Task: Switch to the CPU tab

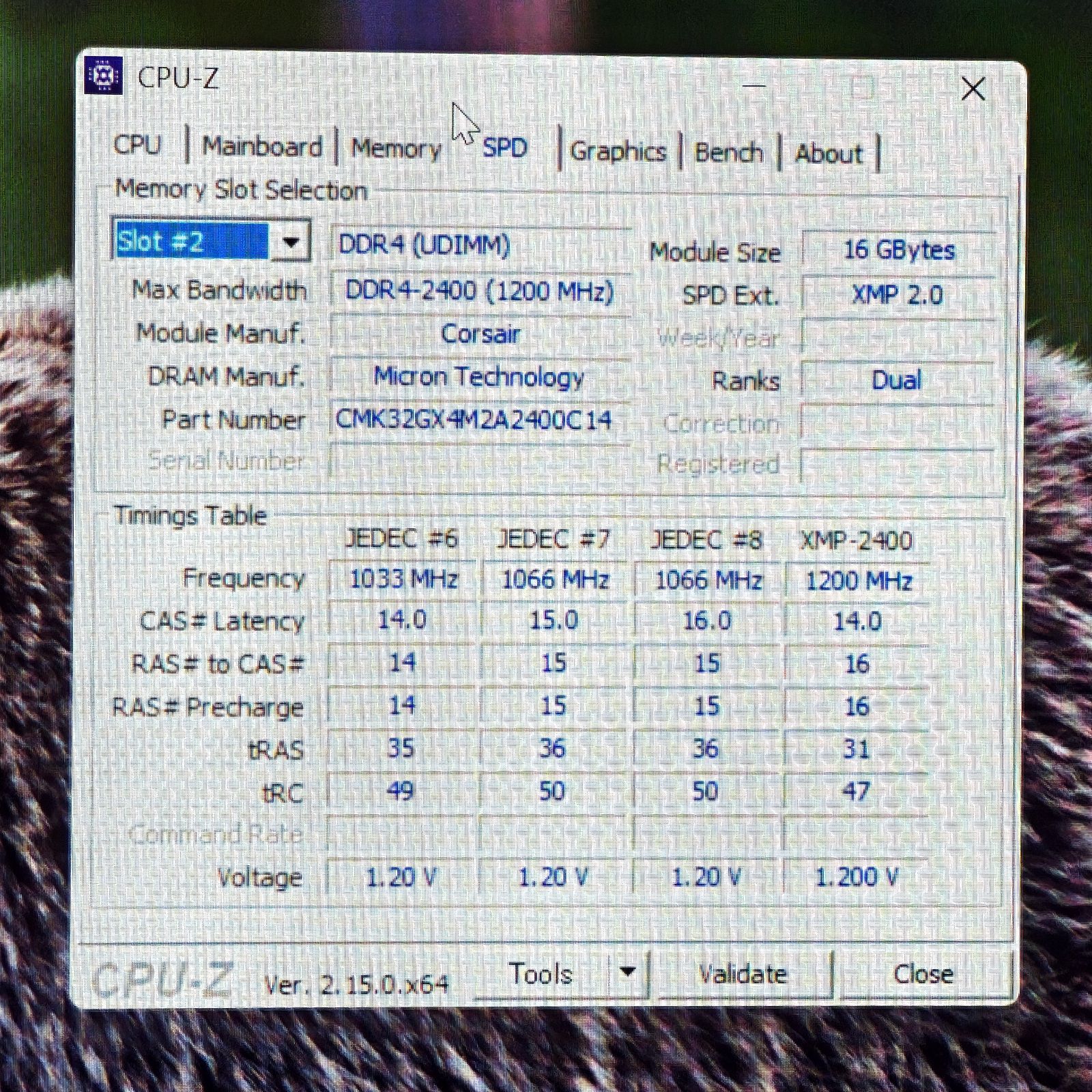Action: [137, 146]
